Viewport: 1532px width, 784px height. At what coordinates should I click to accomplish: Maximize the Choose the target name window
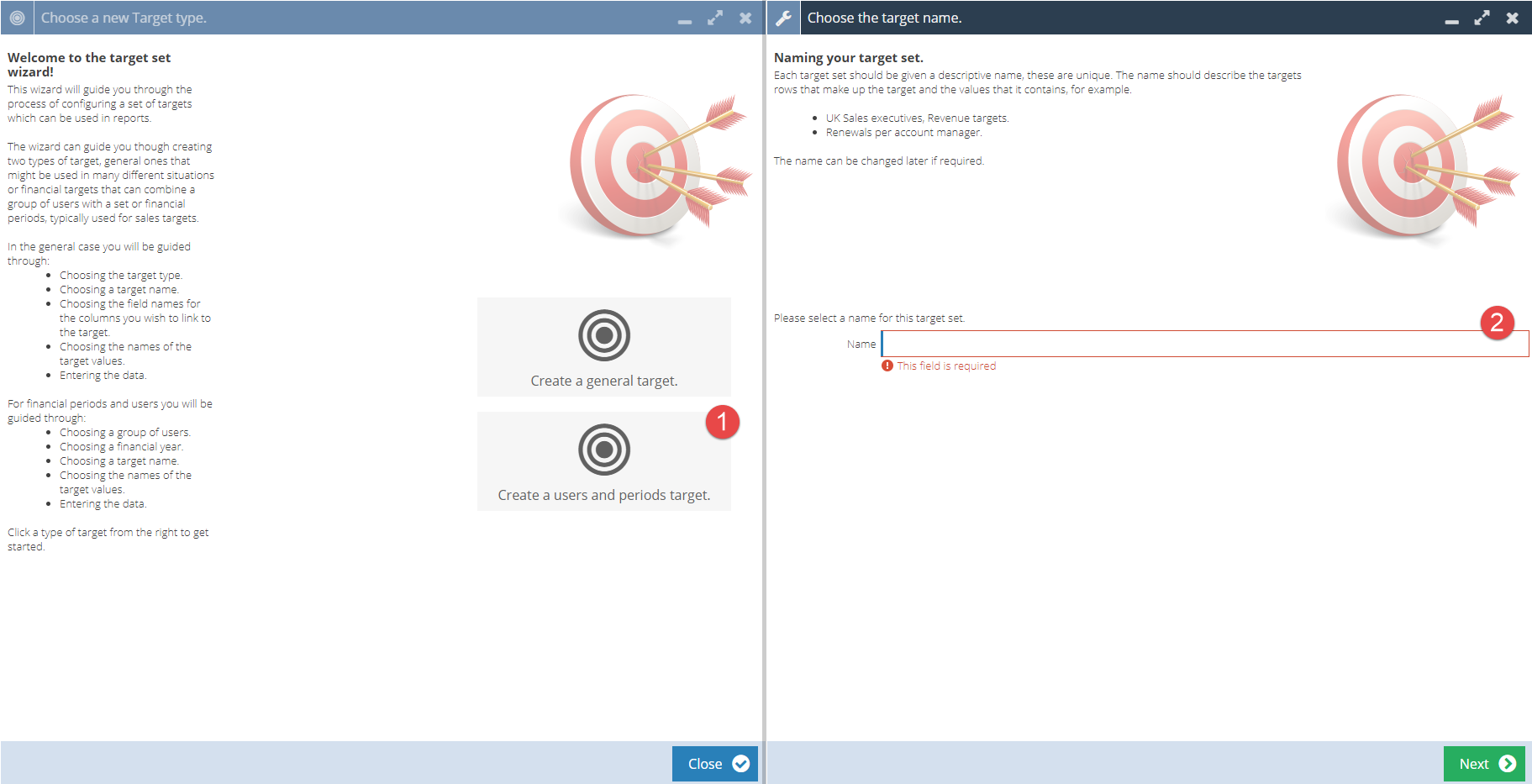pyautogui.click(x=1482, y=18)
